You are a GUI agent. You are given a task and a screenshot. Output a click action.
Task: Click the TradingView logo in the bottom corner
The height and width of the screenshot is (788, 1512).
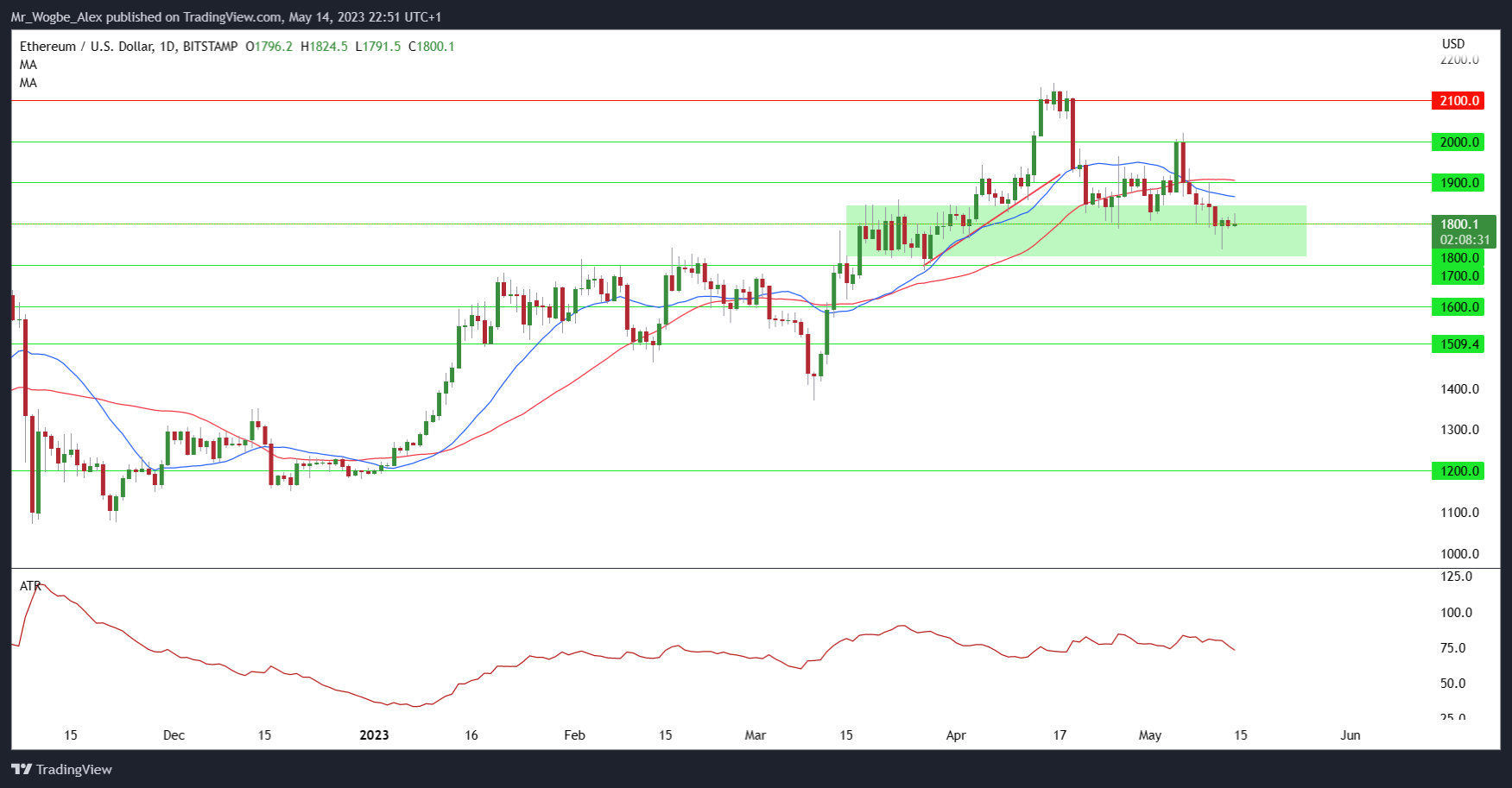[61, 769]
